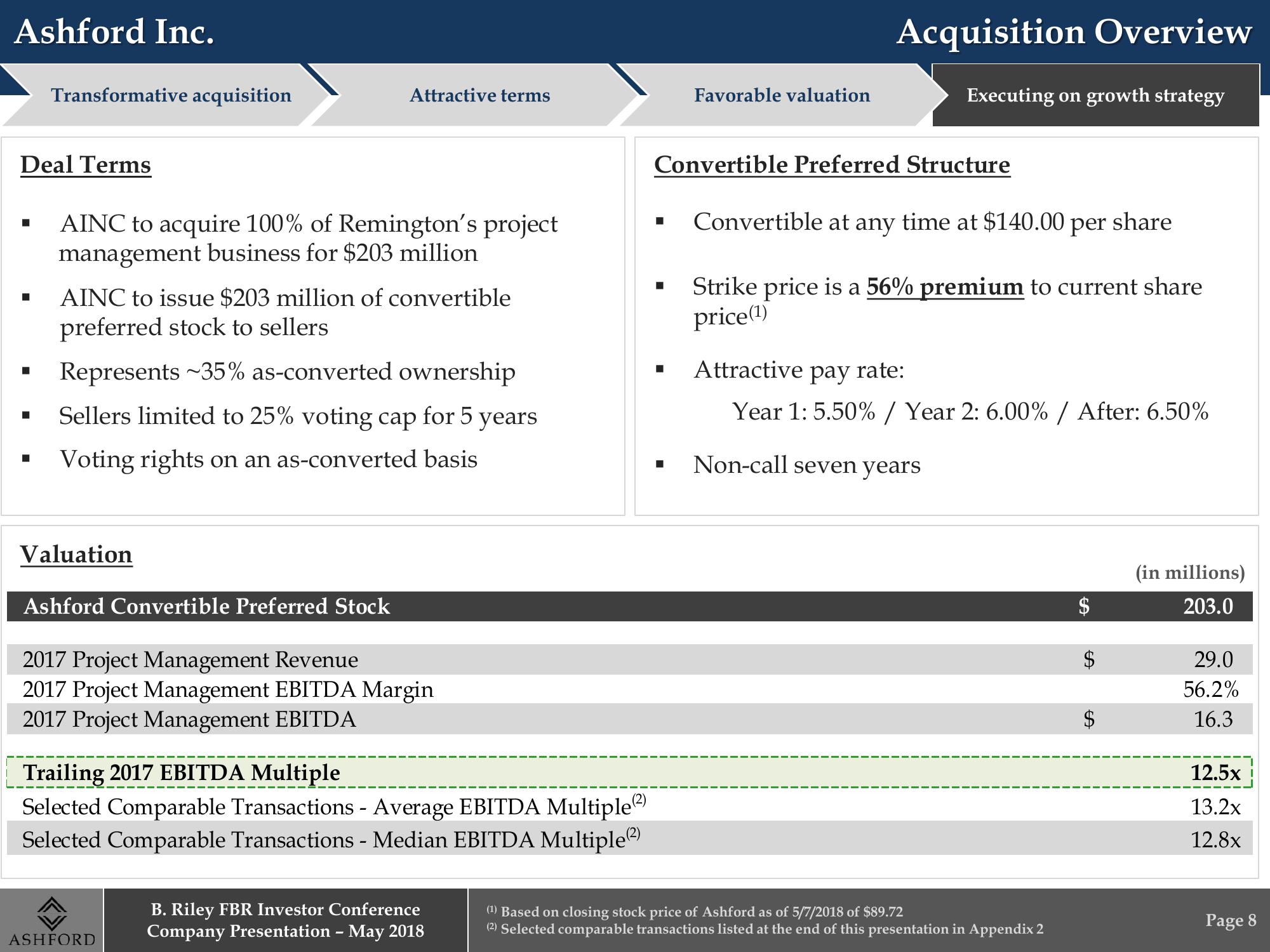Click the bullet about issuing $203 million convertible preferred
Image resolution: width=1270 pixels, height=952 pixels.
coord(285,312)
